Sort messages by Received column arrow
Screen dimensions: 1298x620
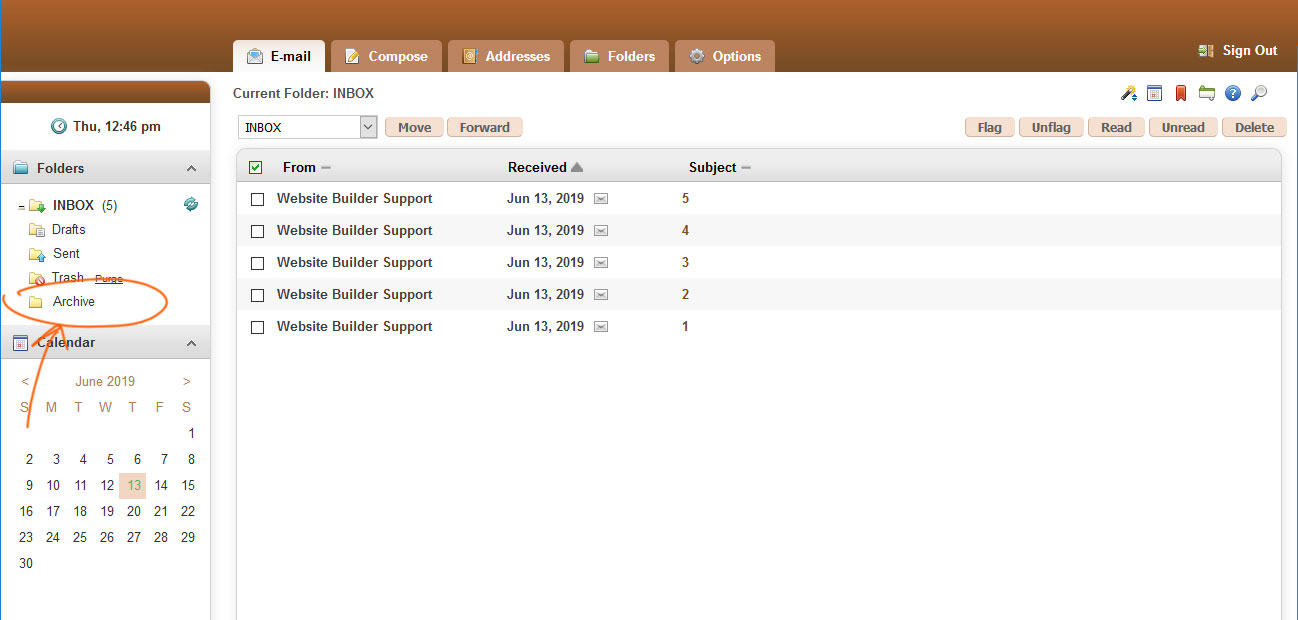click(577, 168)
